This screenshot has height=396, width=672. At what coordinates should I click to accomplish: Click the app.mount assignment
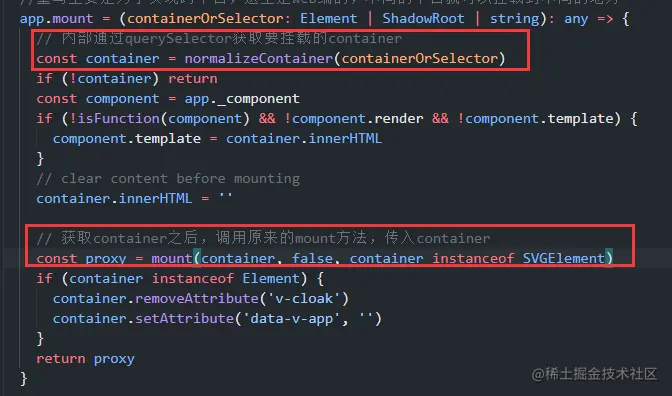(x=56, y=18)
